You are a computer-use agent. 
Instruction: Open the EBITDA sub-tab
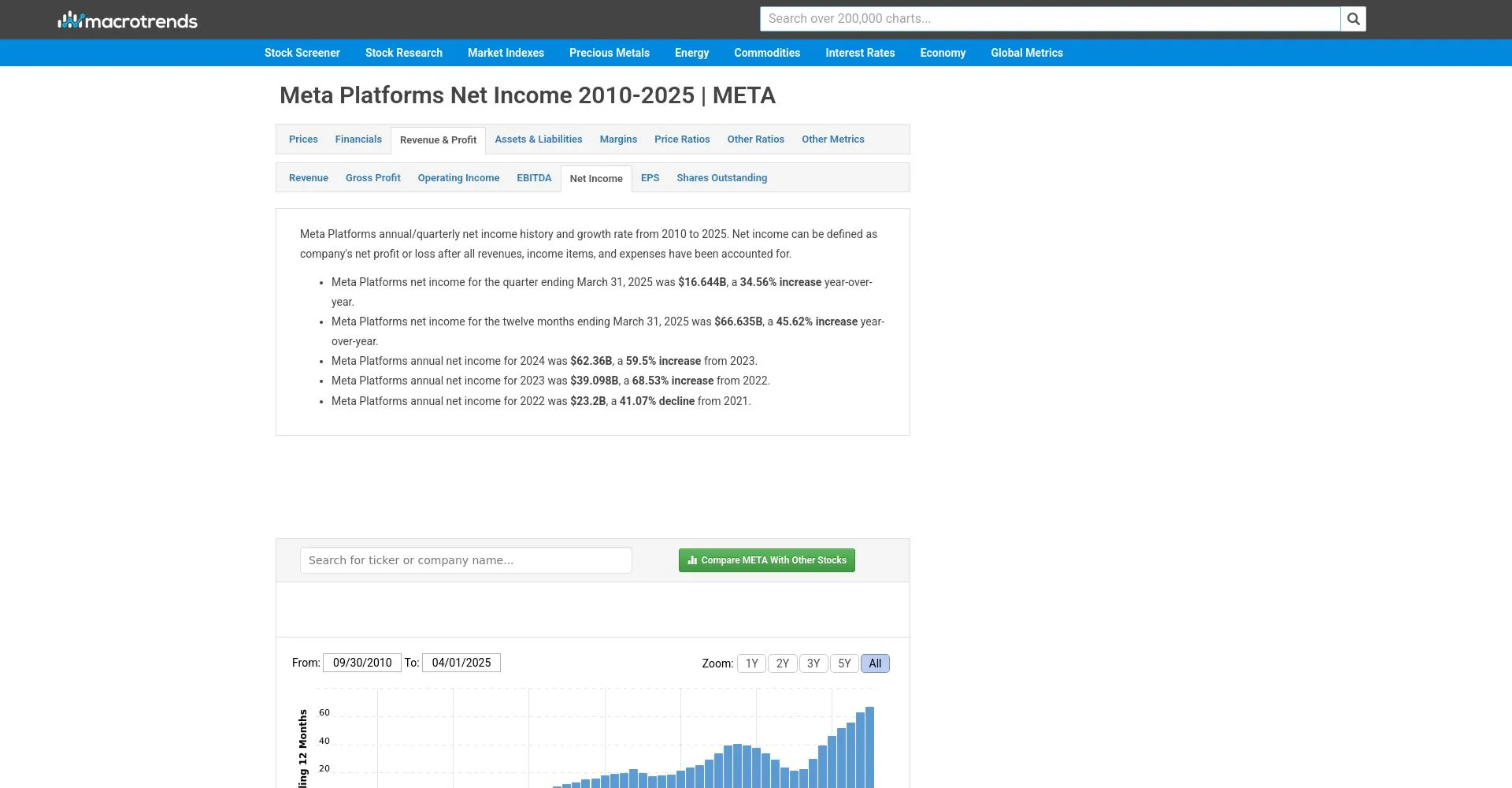pyautogui.click(x=534, y=178)
